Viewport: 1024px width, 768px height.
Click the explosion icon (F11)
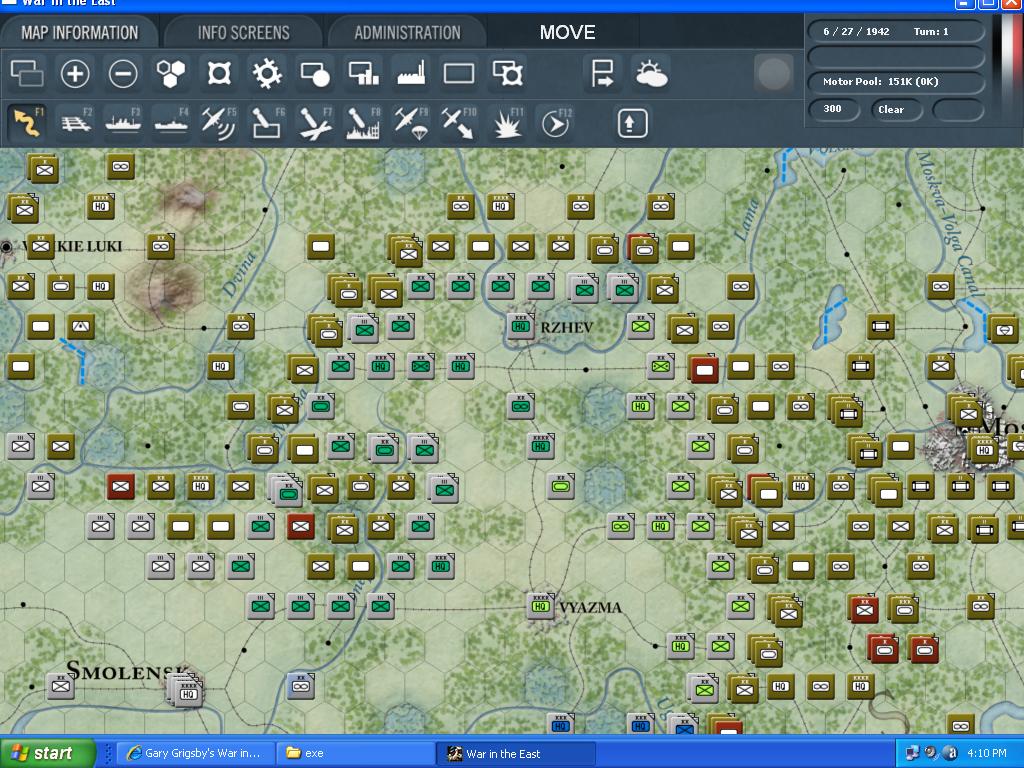507,123
